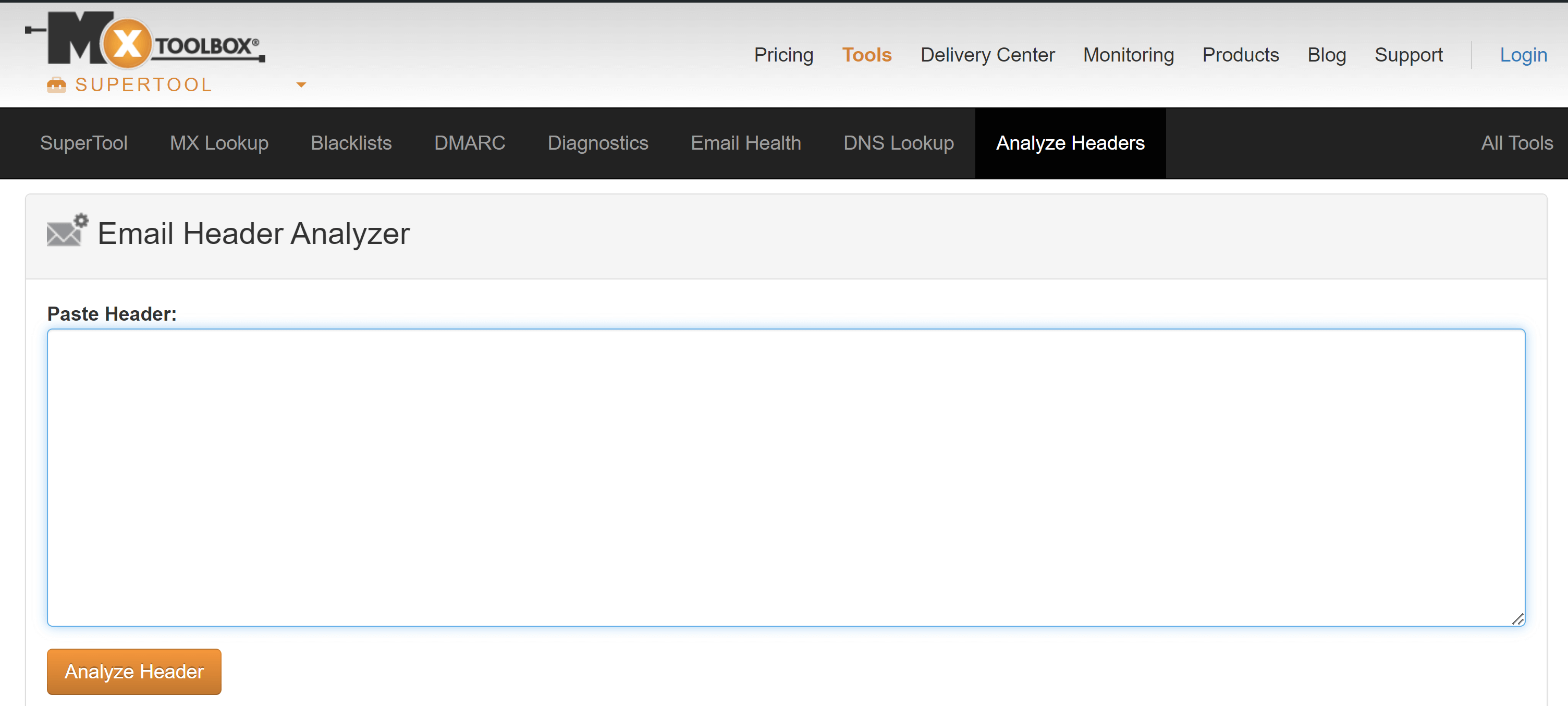Viewport: 1568px width, 706px height.
Task: Click the Email Header Analyzer heading
Action: tap(254, 234)
